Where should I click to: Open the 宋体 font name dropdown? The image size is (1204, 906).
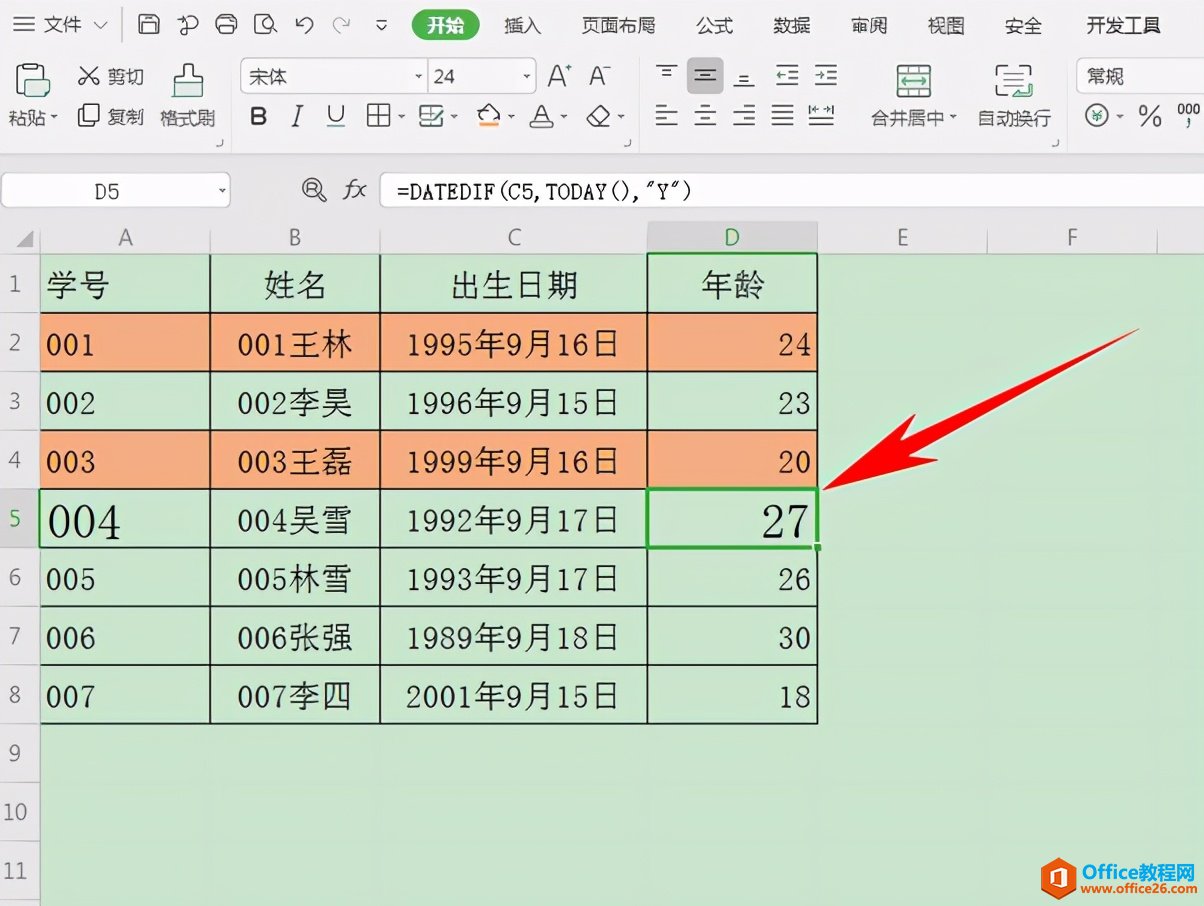click(x=419, y=76)
